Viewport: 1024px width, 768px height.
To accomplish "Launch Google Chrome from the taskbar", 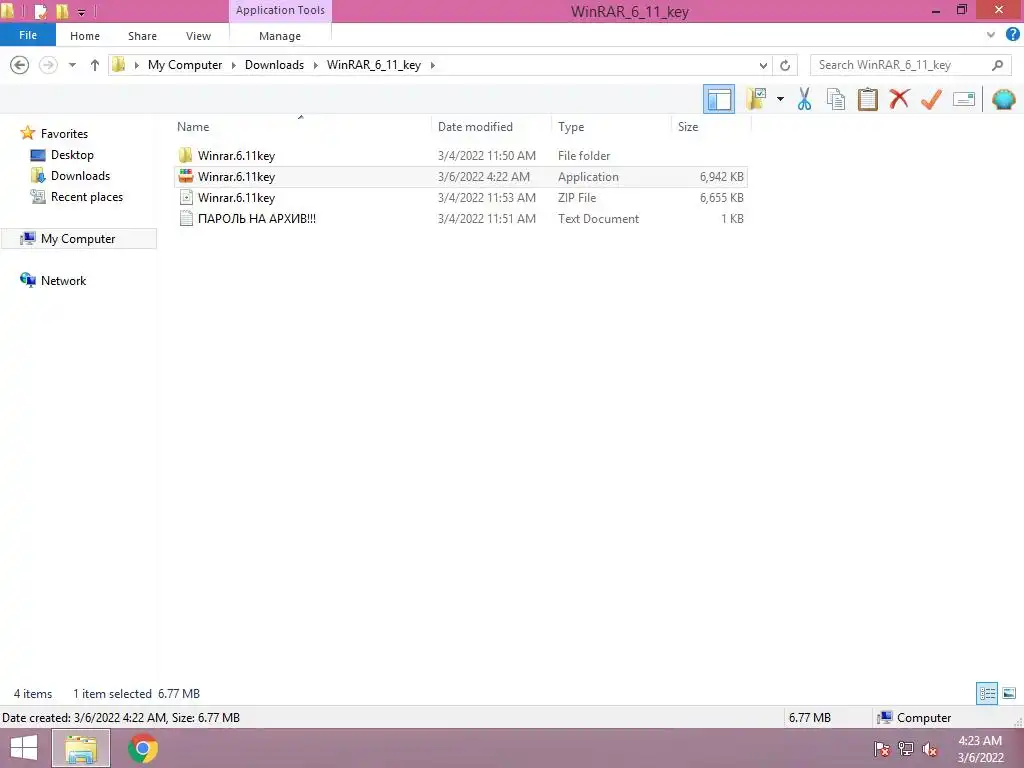I will (x=143, y=748).
